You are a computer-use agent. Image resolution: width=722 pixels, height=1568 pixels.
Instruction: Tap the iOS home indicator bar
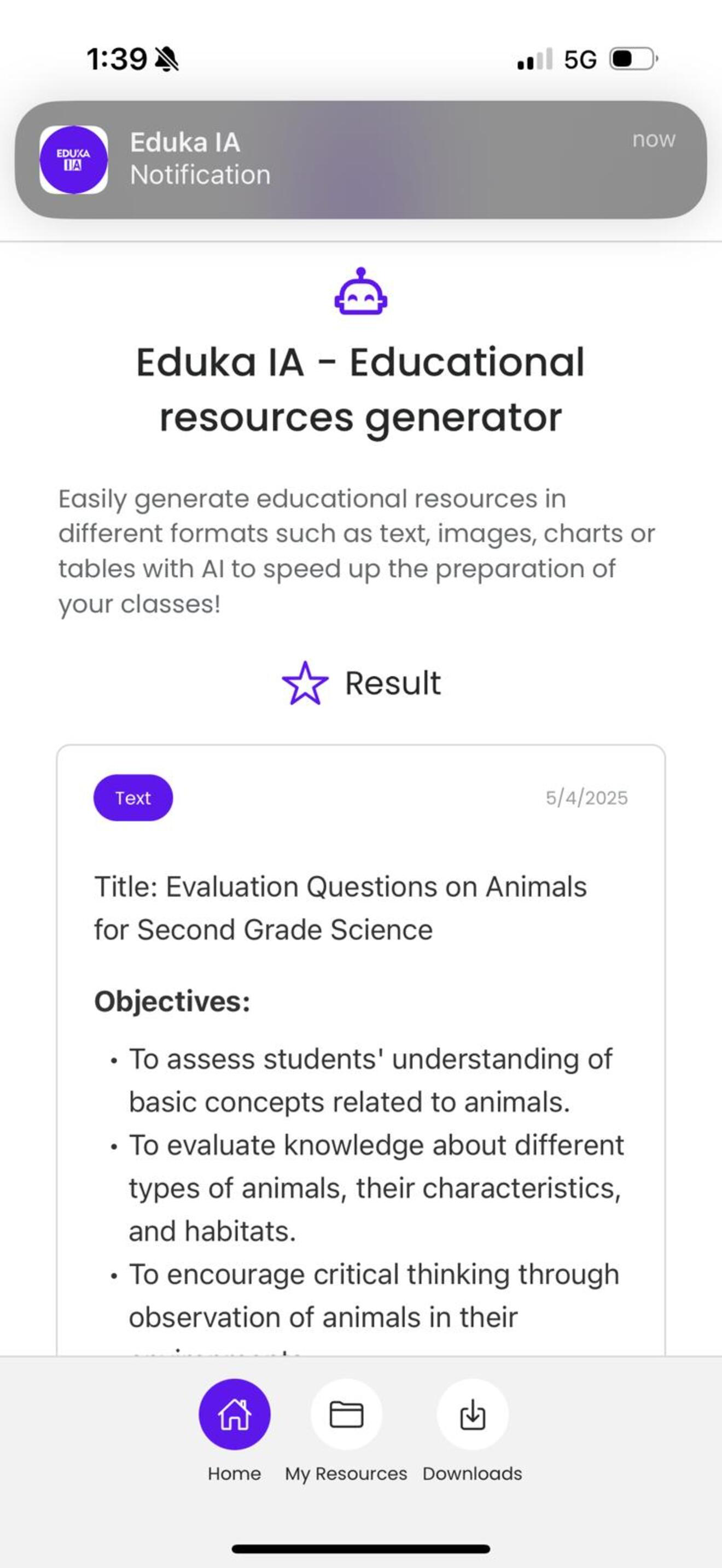tap(361, 1548)
